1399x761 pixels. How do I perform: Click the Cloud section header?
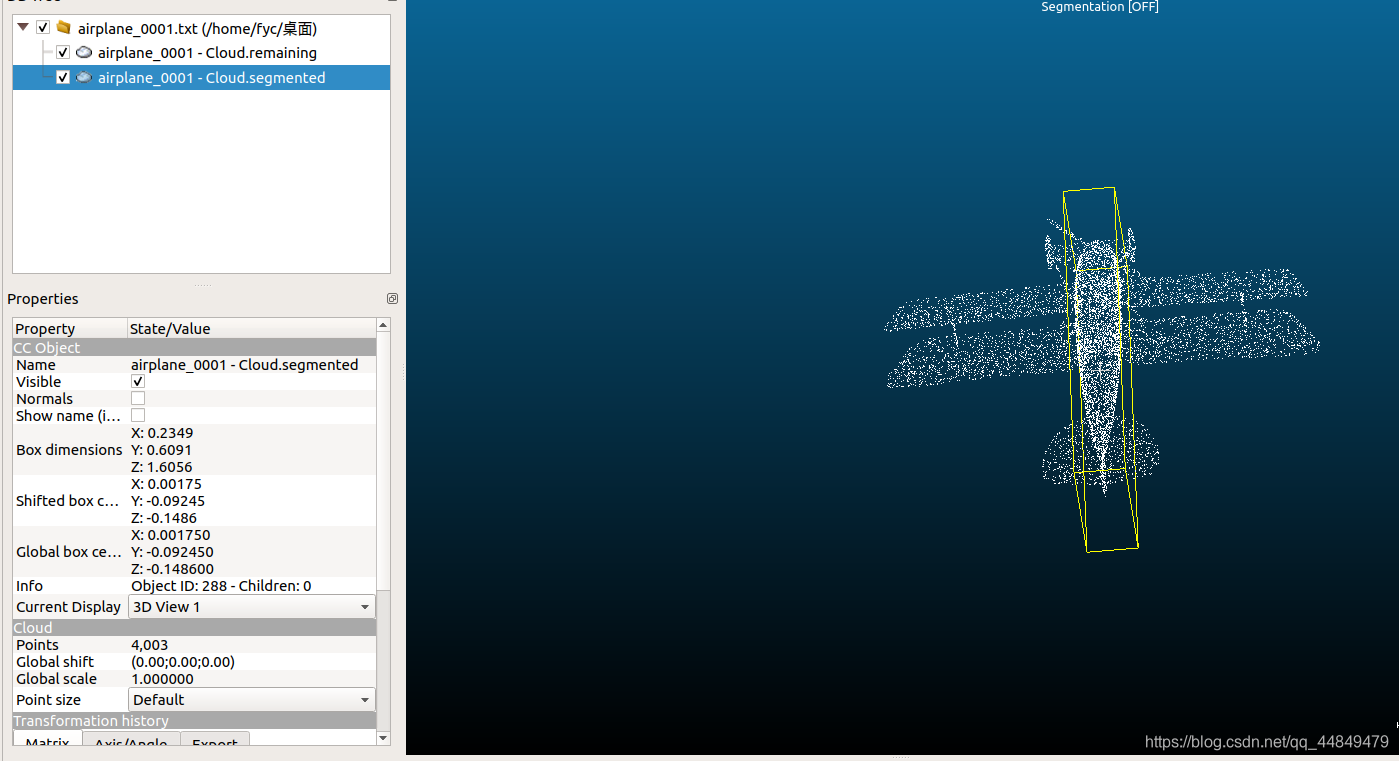194,628
